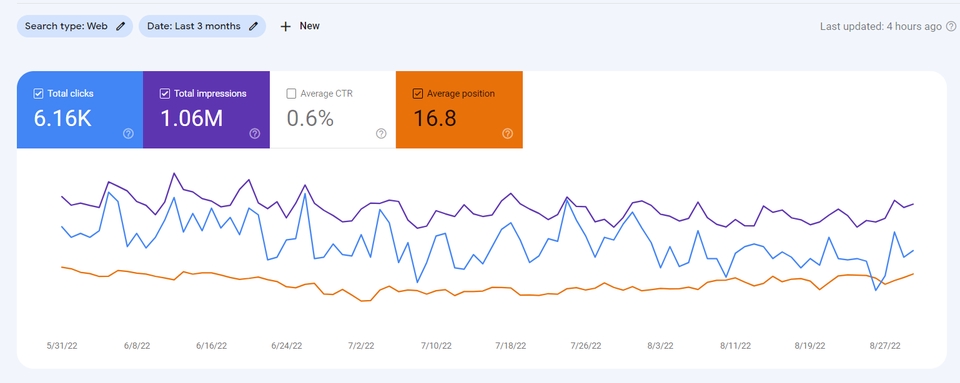Open help icon beside Last updated
960x383 pixels.
click(x=951, y=26)
